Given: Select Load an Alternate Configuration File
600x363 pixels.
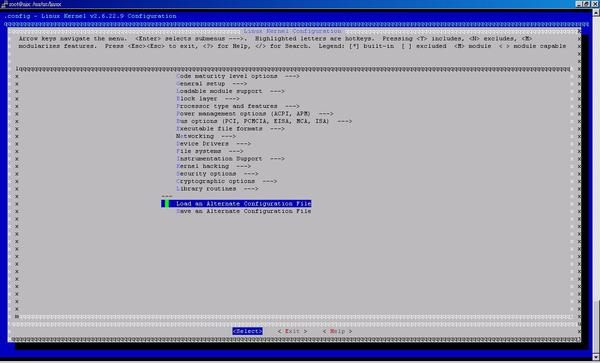Looking at the screenshot, I should click(x=236, y=204).
